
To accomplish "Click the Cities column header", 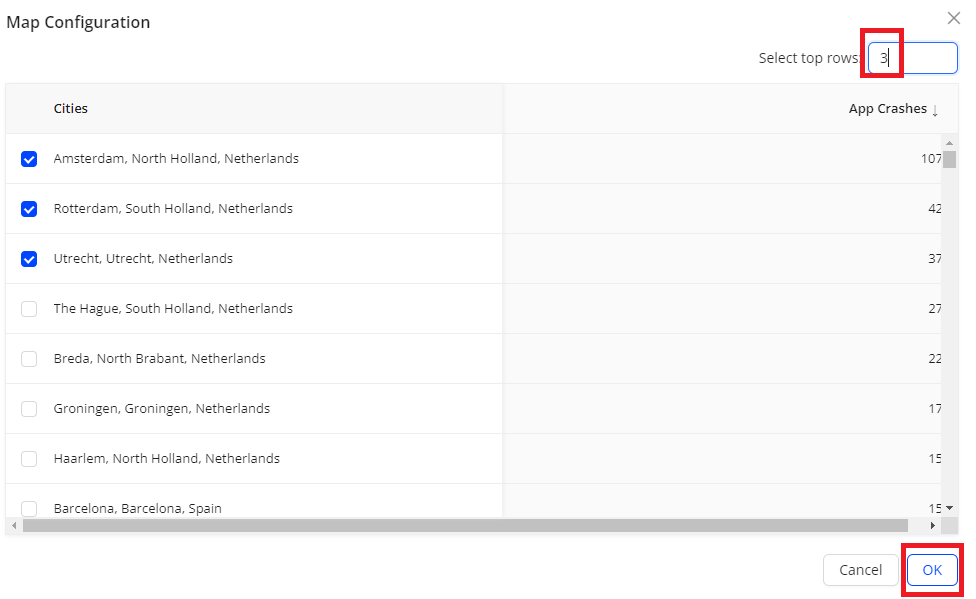I will 71,108.
